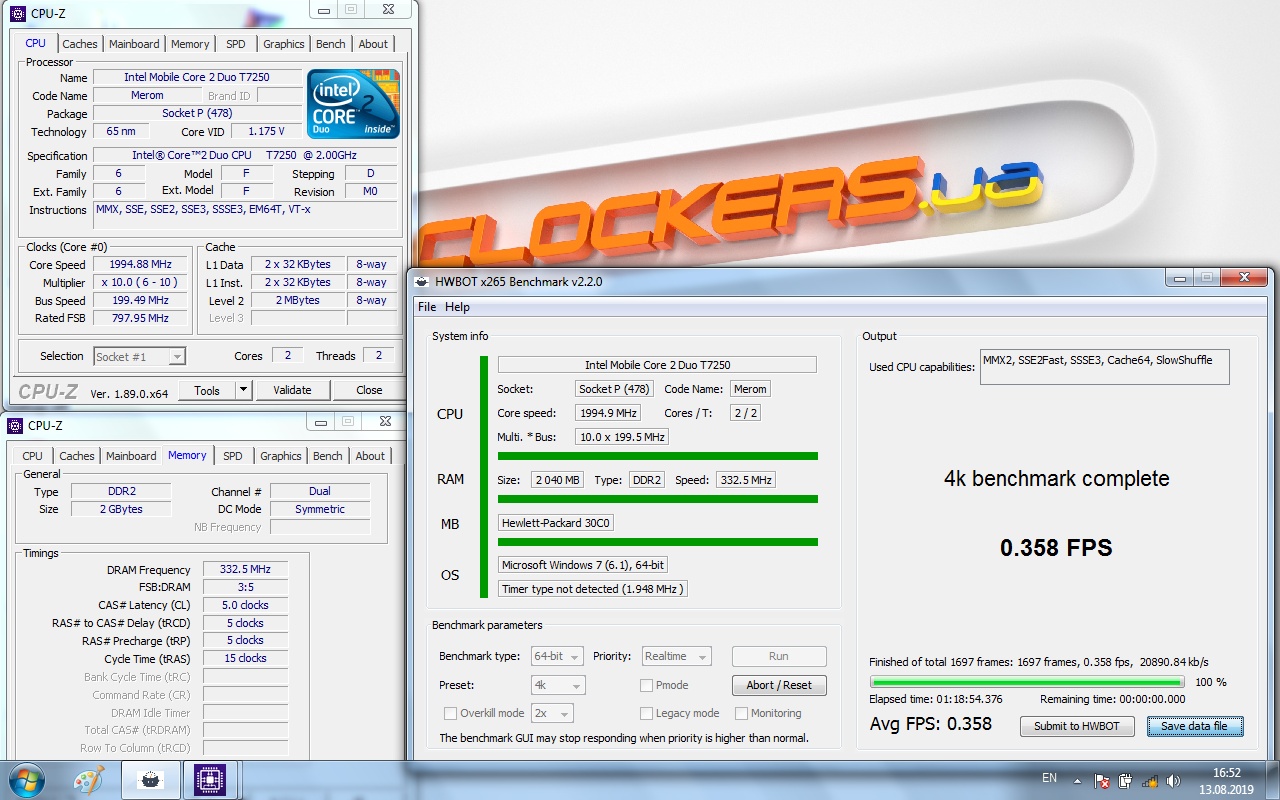Viewport: 1280px width, 800px height.
Task: Open the Windows Start menu orb
Action: pyautogui.click(x=25, y=779)
